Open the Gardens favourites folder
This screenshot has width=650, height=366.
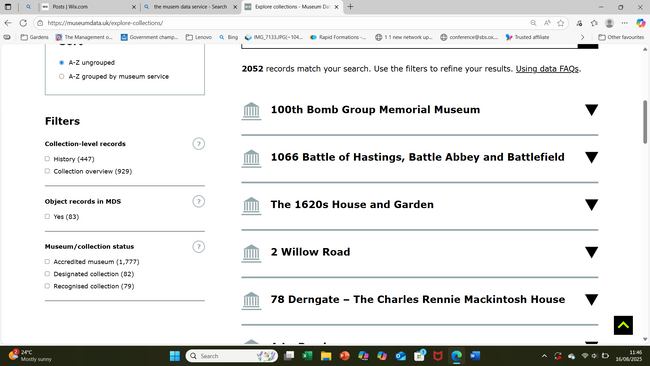[35, 37]
